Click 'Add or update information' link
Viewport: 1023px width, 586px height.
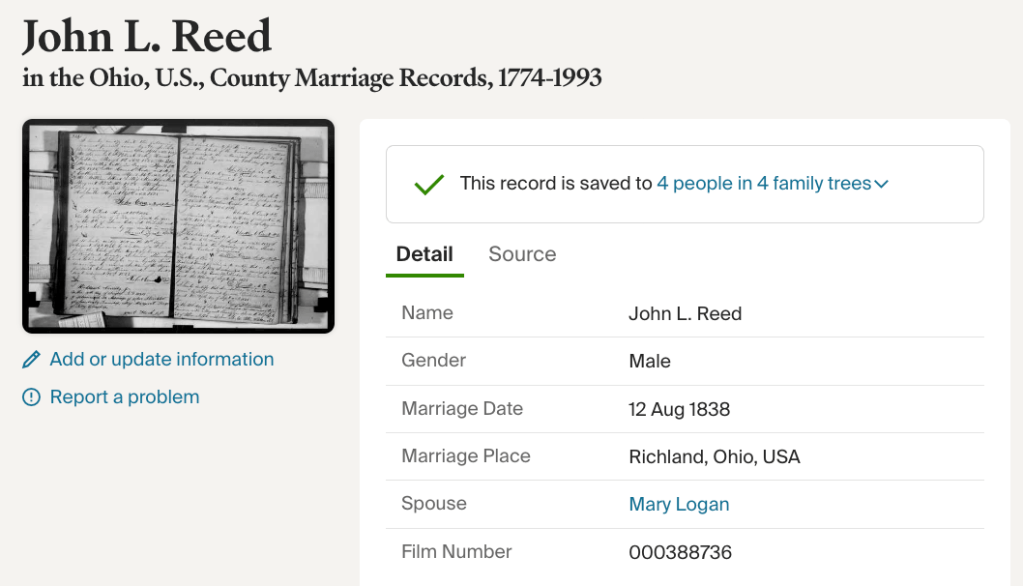point(161,360)
